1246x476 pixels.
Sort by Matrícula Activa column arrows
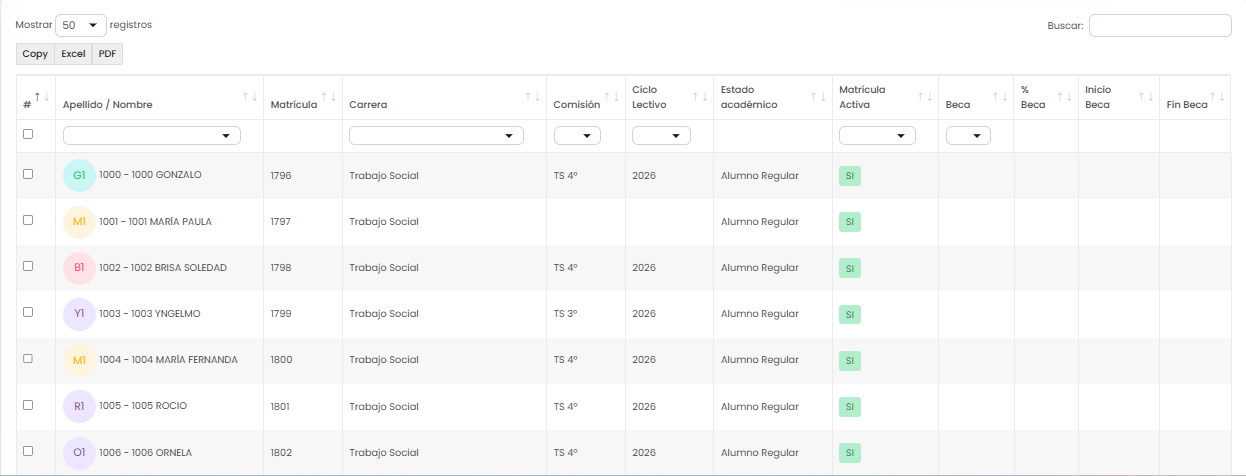[924, 97]
